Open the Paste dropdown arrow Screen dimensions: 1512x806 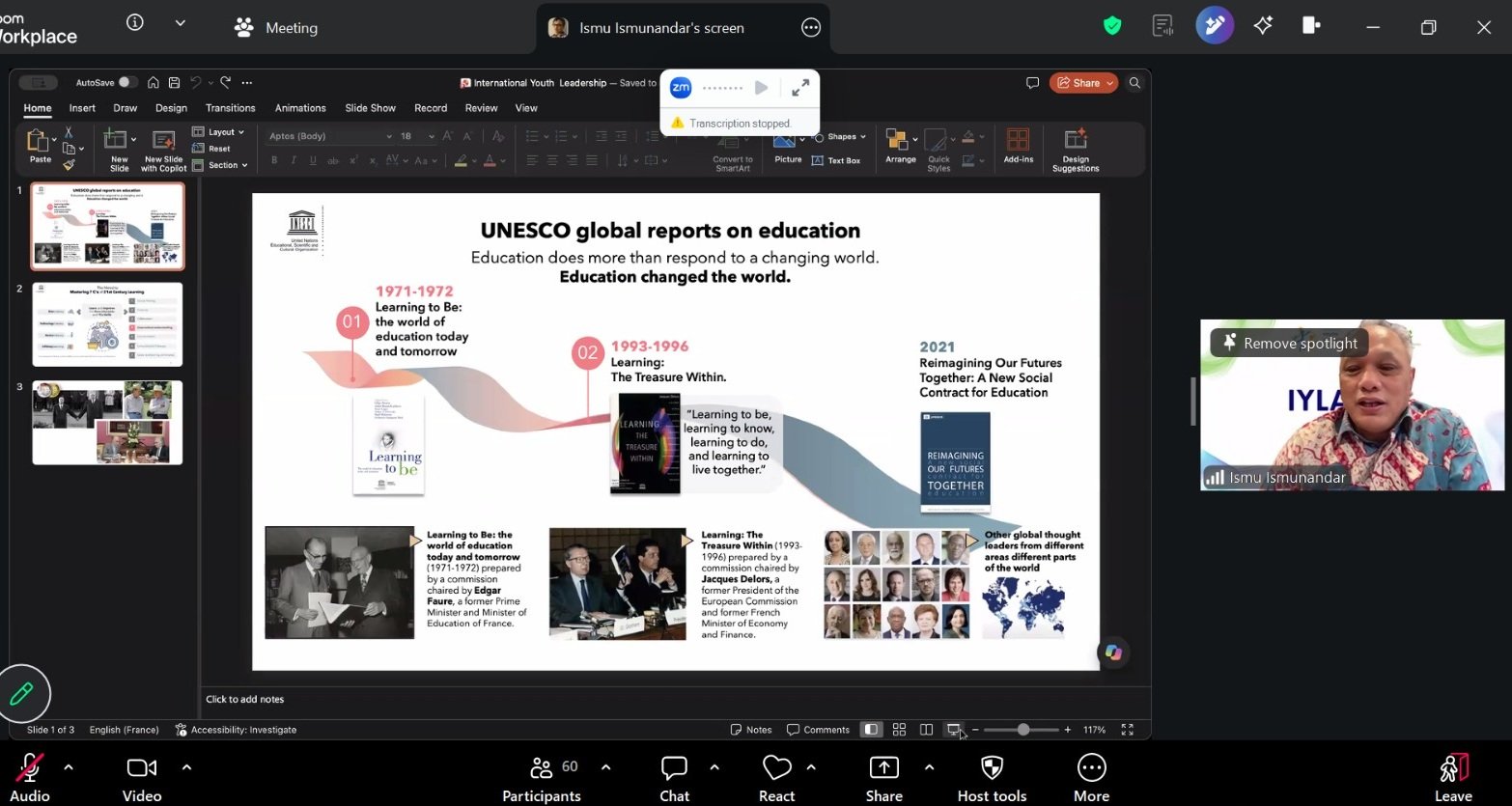pos(54,141)
